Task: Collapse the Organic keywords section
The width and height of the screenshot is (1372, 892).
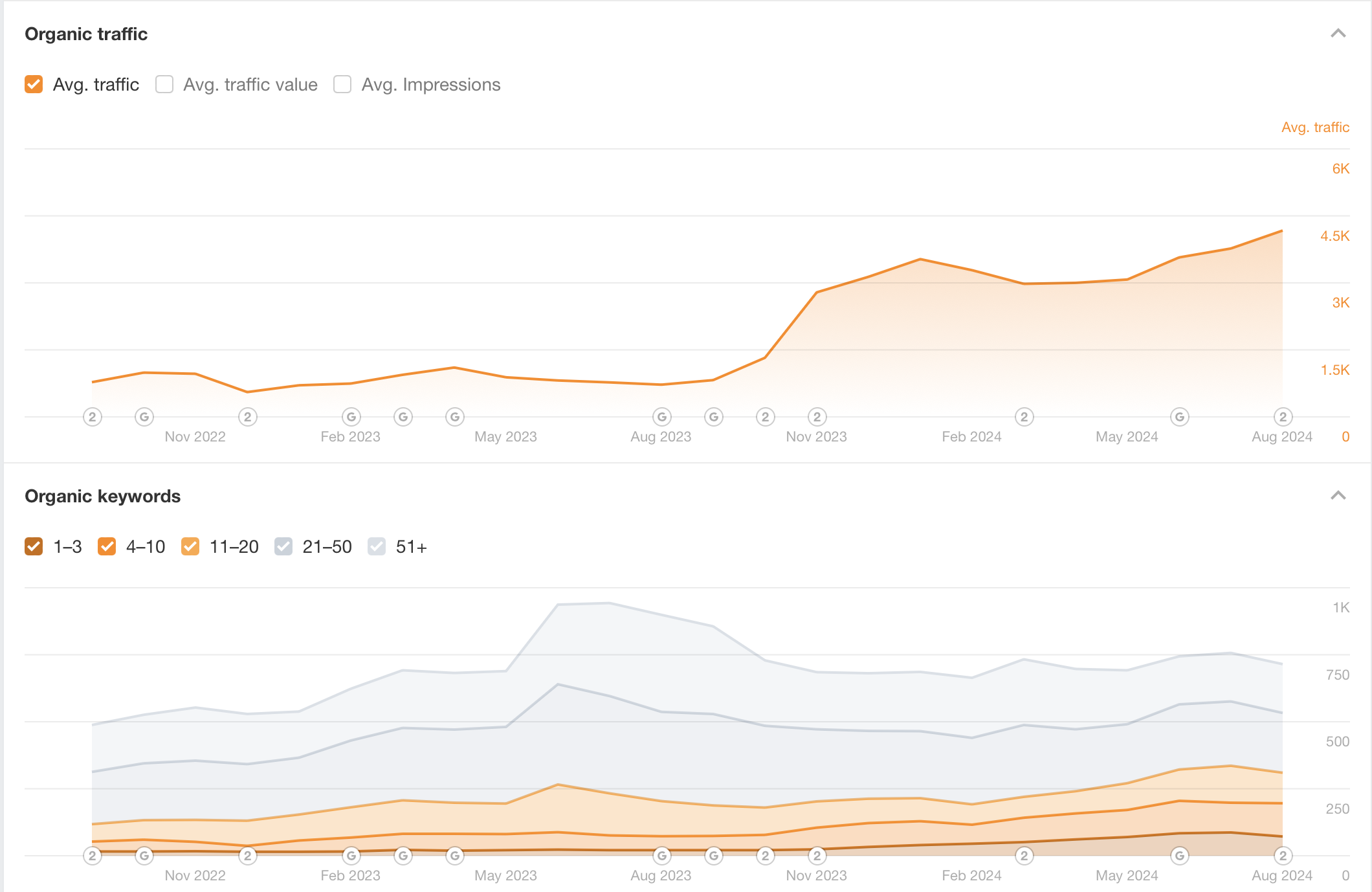Action: 1338,496
